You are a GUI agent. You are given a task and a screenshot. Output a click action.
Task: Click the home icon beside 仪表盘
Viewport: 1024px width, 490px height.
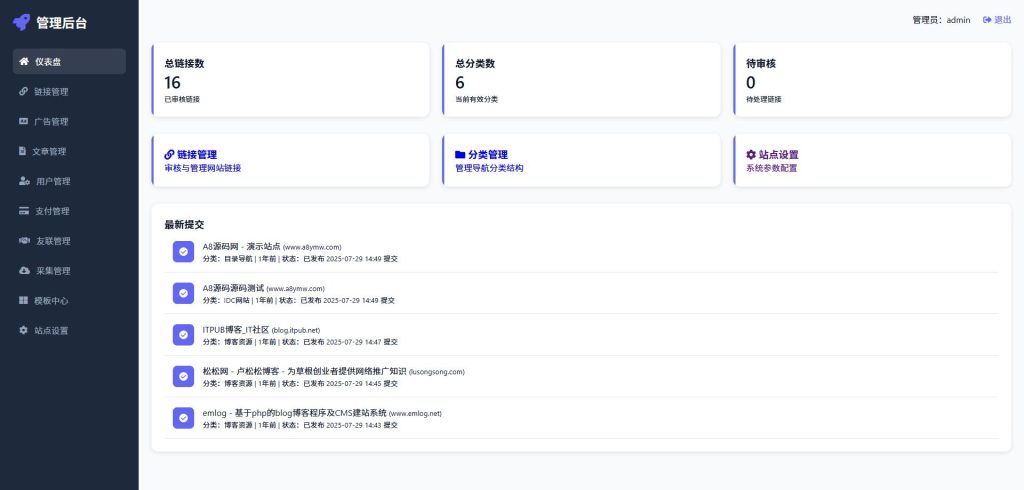point(24,61)
